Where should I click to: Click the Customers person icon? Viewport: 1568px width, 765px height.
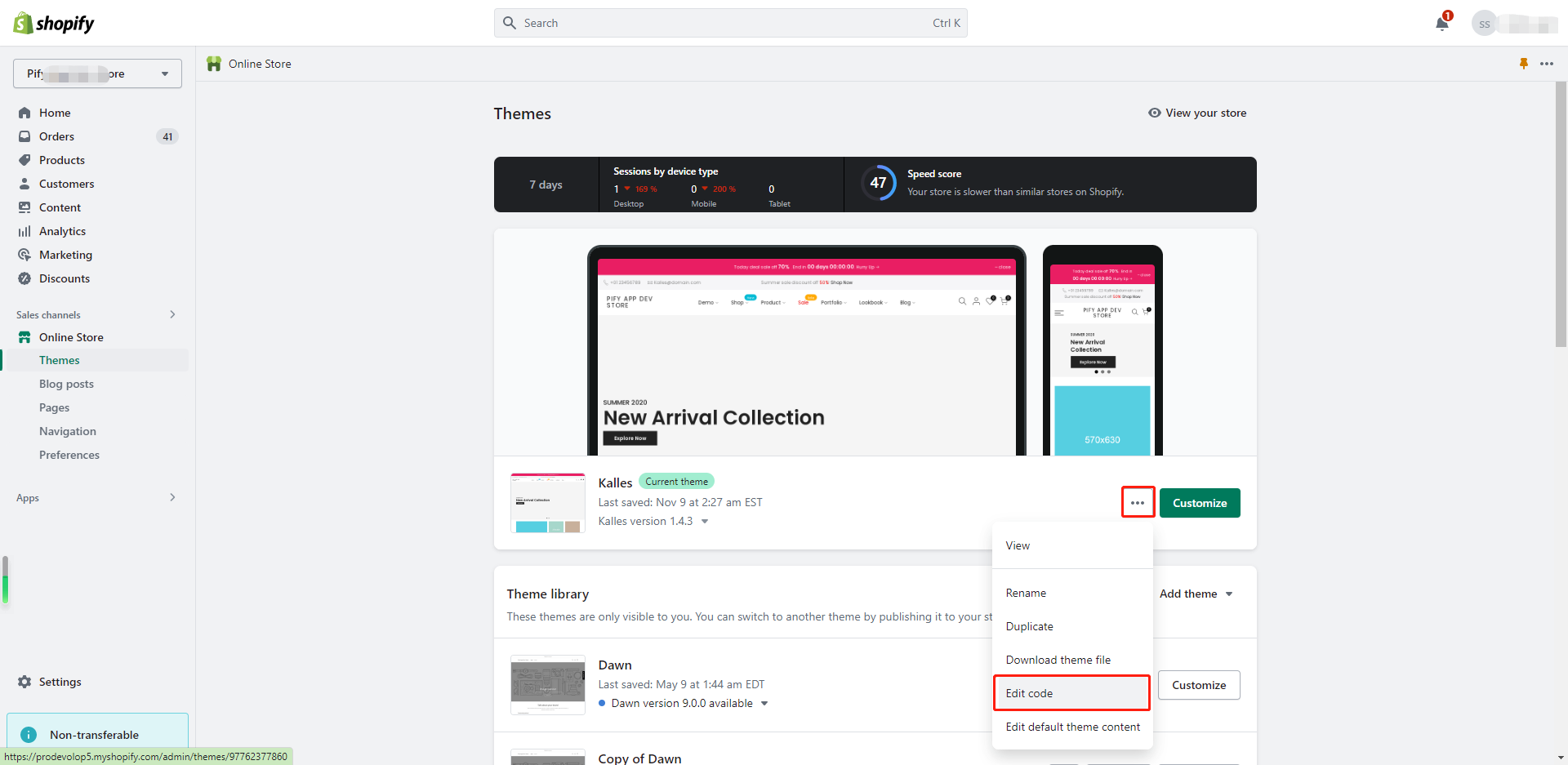coord(24,184)
